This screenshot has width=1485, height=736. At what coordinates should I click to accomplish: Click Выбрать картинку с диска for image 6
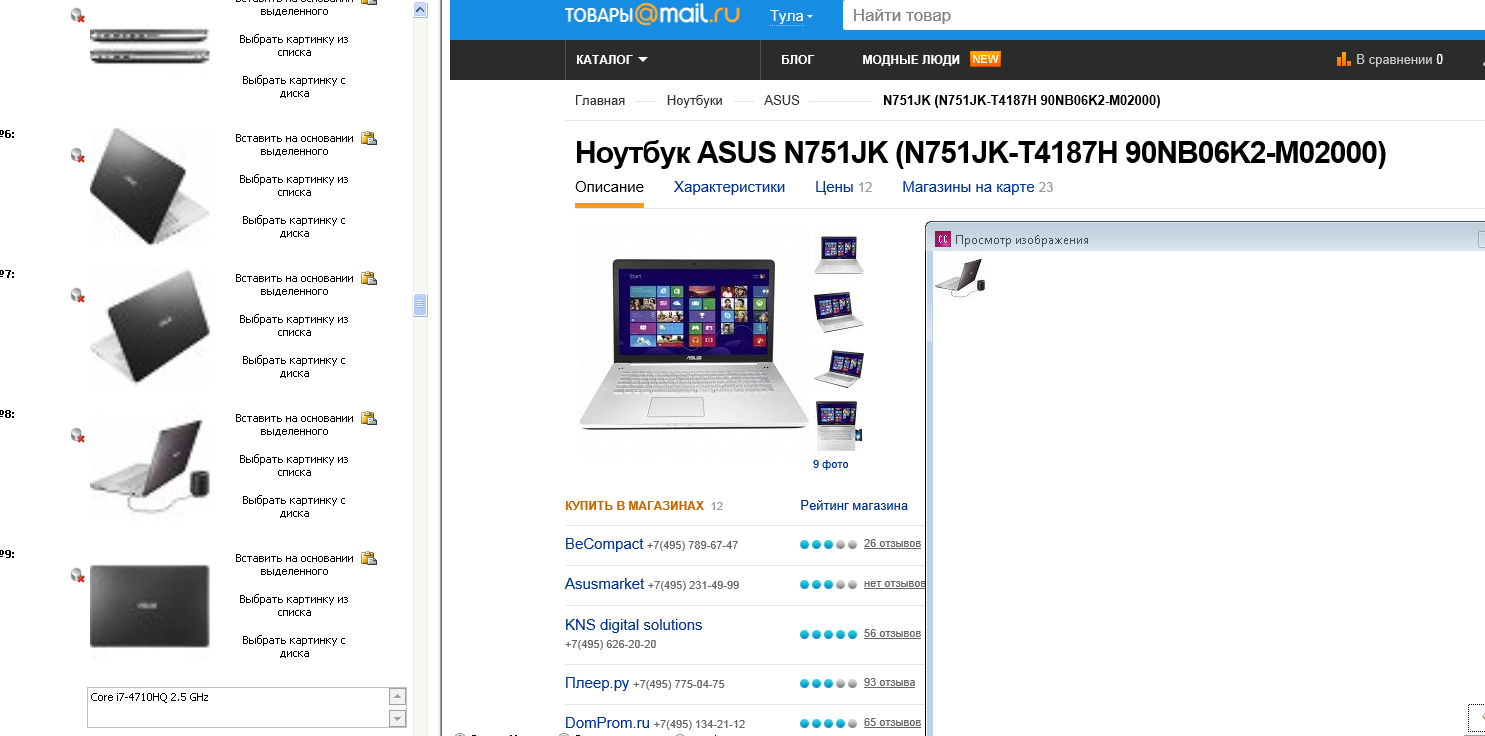click(294, 227)
